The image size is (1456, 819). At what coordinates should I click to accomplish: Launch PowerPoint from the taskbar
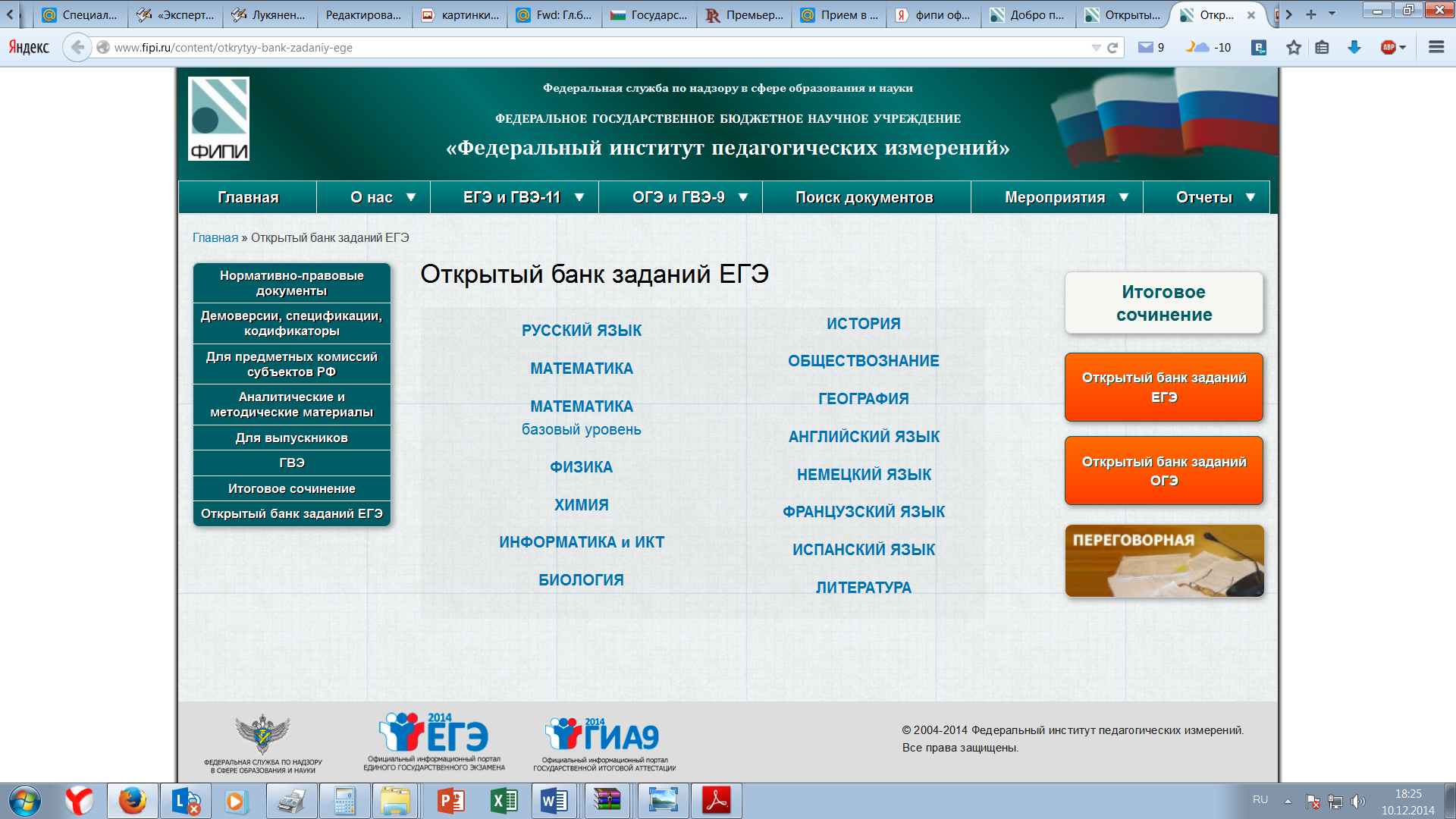click(x=451, y=801)
